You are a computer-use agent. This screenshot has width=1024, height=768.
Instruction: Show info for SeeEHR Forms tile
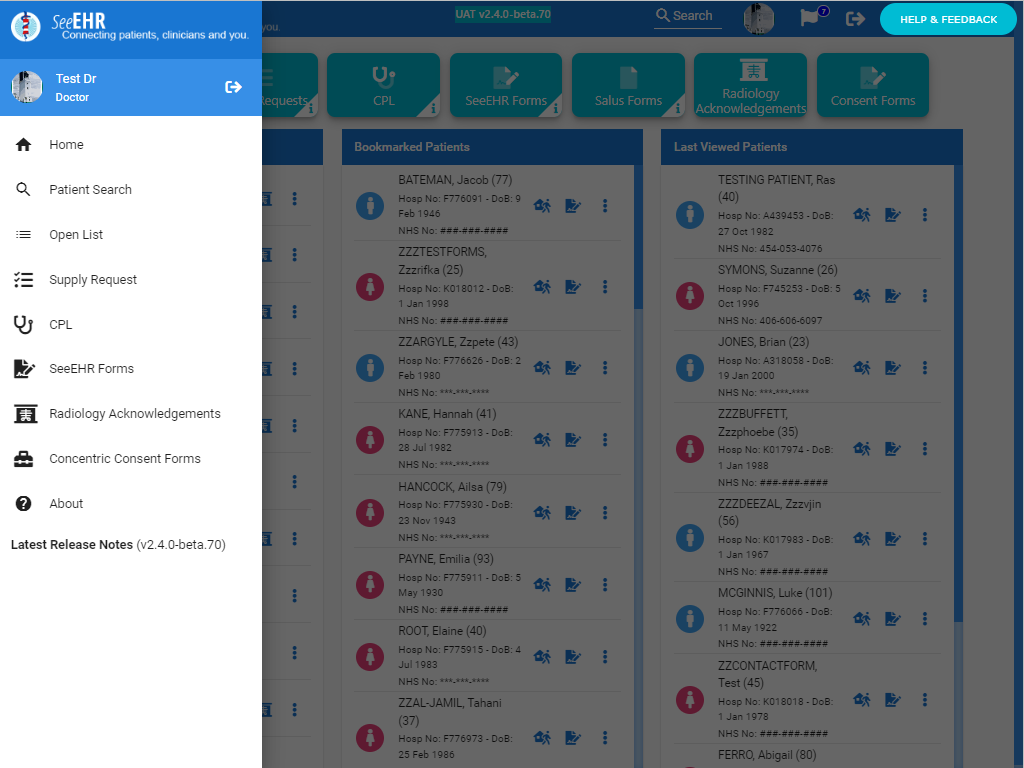[x=555, y=109]
